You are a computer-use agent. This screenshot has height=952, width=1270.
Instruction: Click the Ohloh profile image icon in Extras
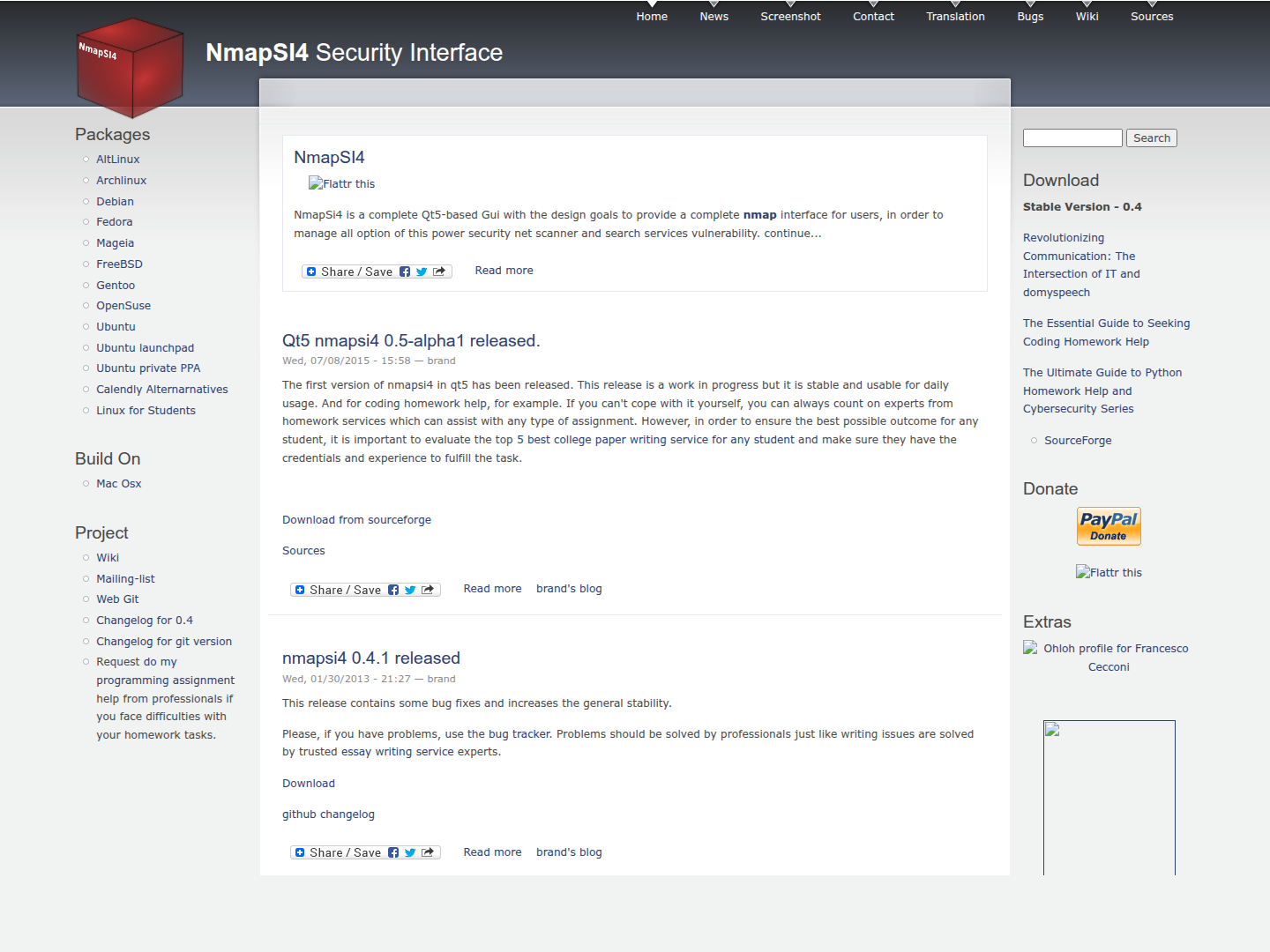[1030, 647]
